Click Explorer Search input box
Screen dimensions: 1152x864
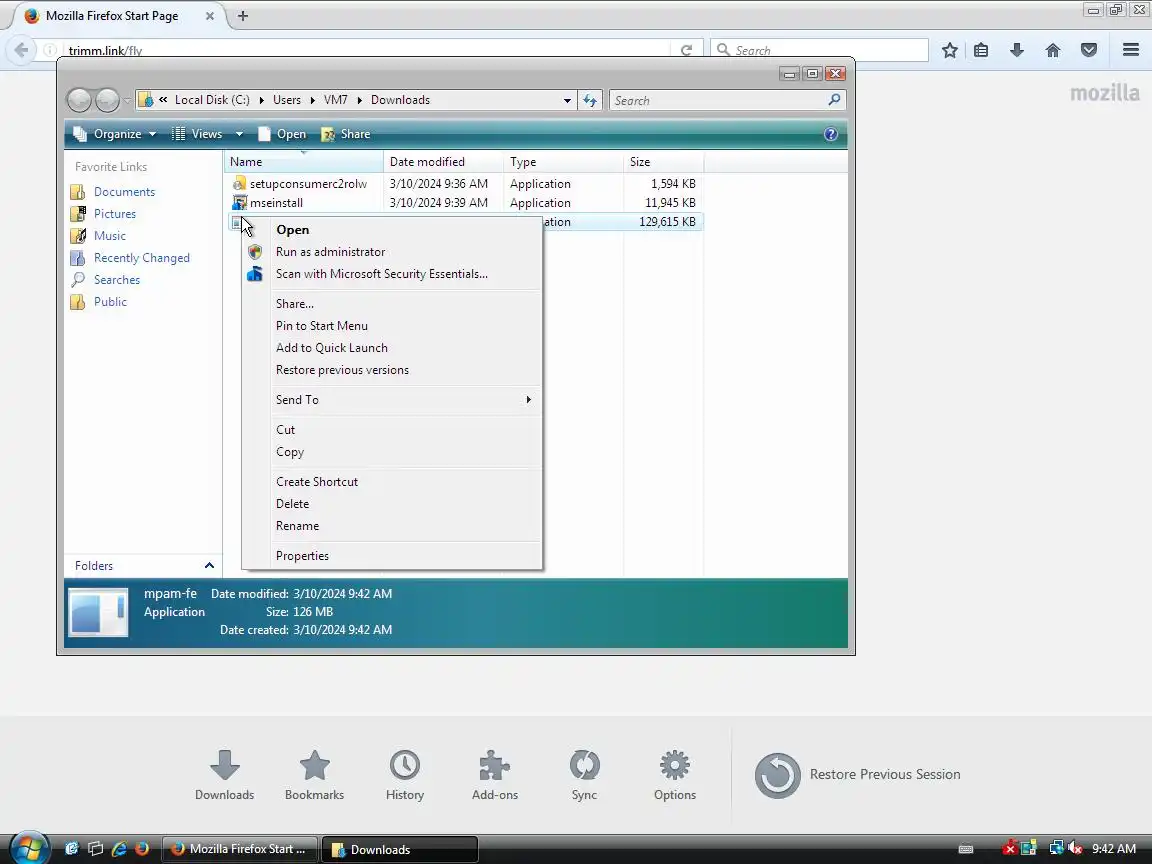coord(718,100)
